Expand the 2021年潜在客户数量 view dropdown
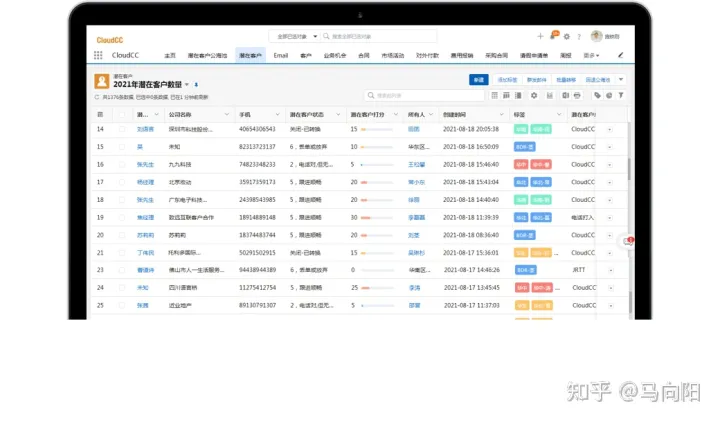 [186, 84]
